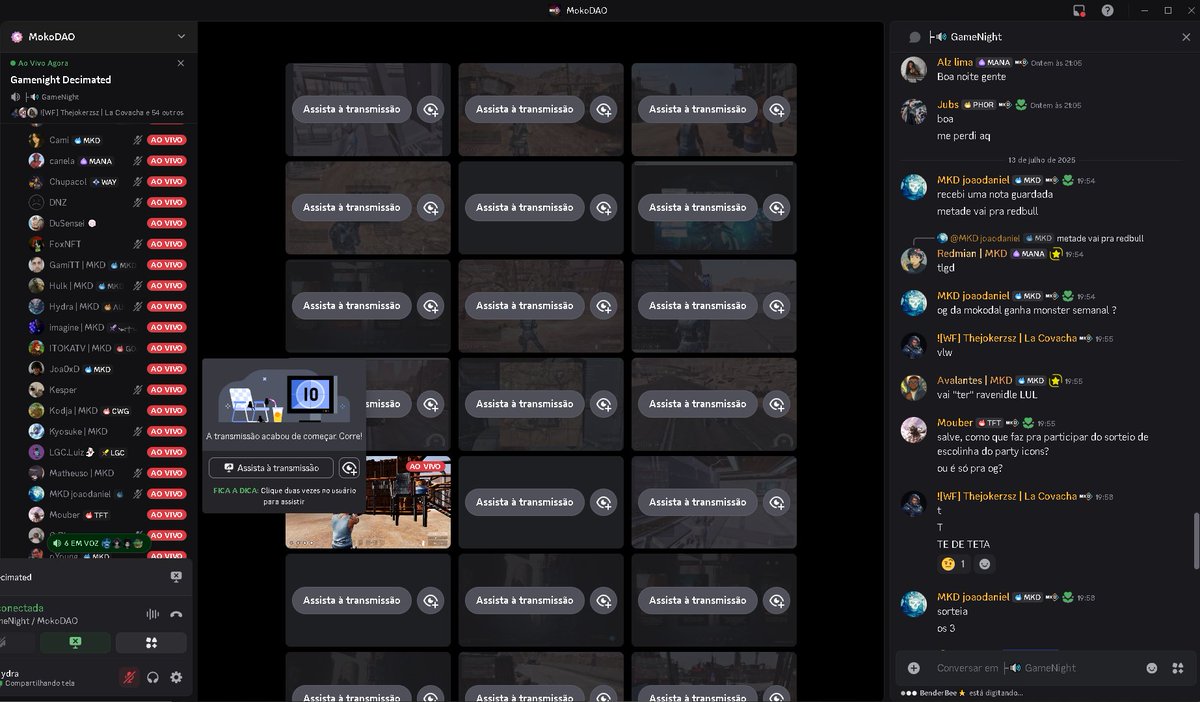Viewport: 1200px width, 702px height.
Task: Click the AO VIVO badge next to Chupacol
Action: [x=167, y=182]
